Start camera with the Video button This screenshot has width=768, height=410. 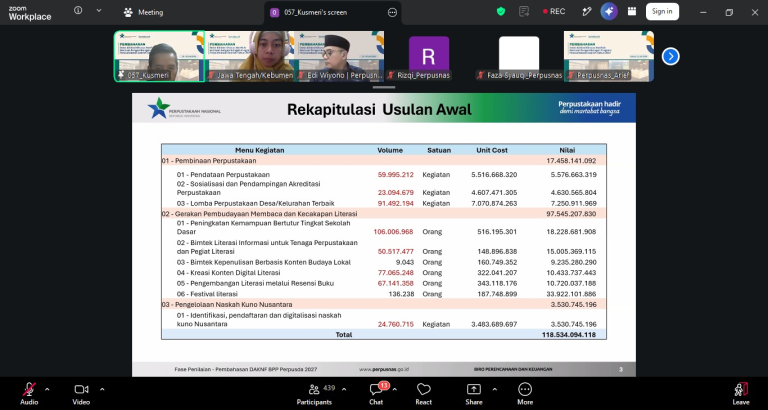coord(81,394)
